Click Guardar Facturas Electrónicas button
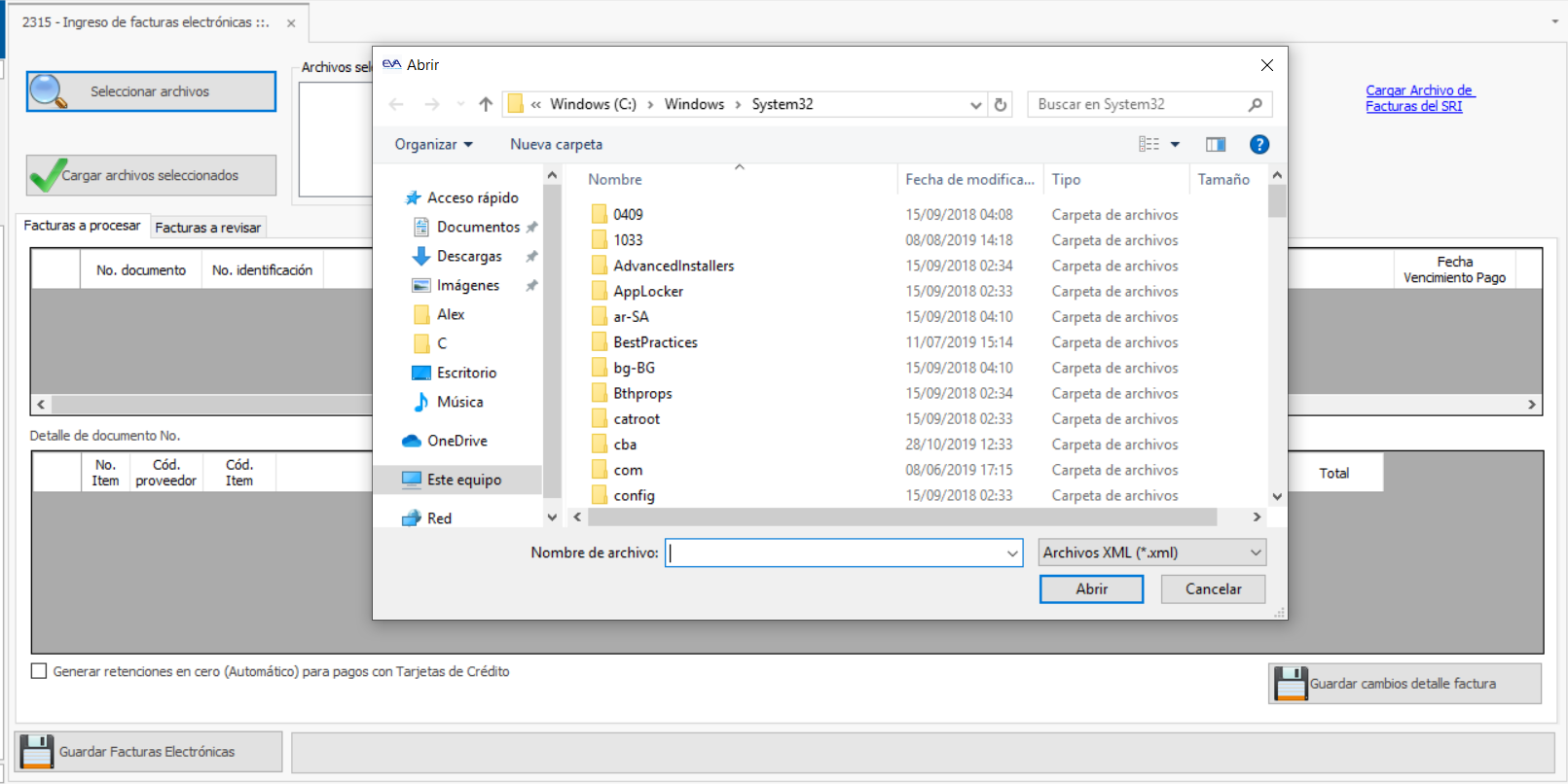Viewport: 1568px width, 784px height. 148,752
